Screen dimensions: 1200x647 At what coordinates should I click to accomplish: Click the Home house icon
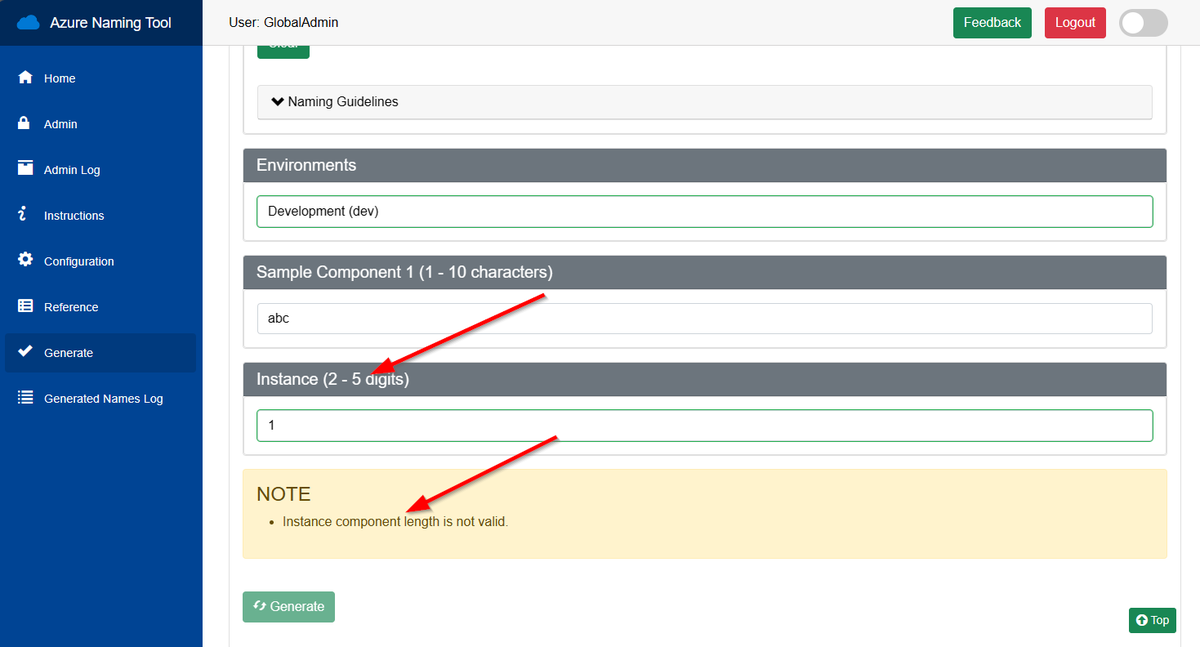[x=26, y=78]
